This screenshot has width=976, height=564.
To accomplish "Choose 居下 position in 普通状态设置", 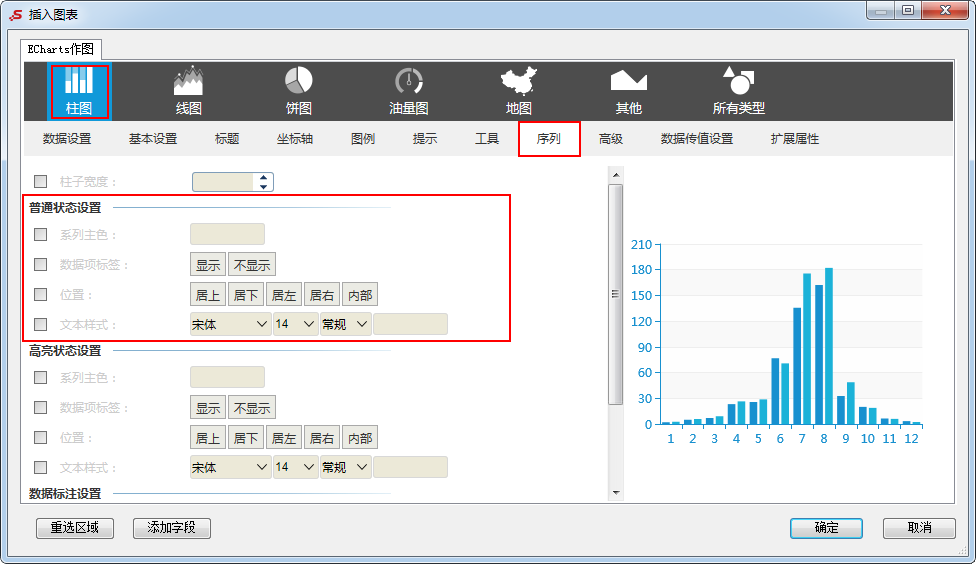I will 246,294.
